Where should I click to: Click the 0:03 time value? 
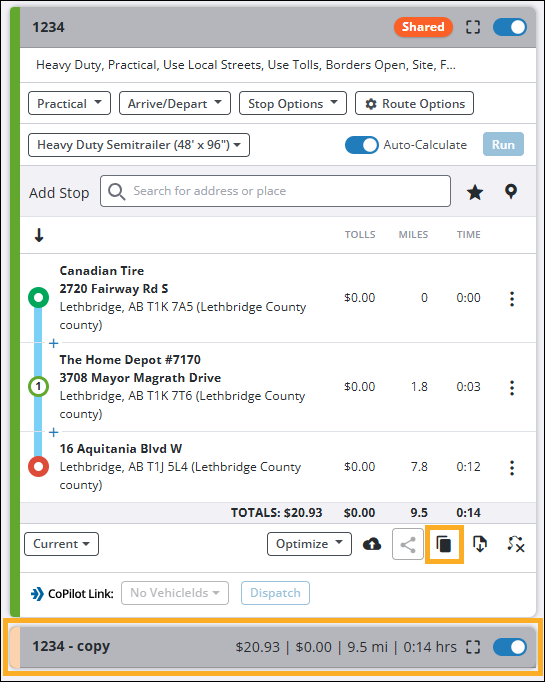point(468,387)
